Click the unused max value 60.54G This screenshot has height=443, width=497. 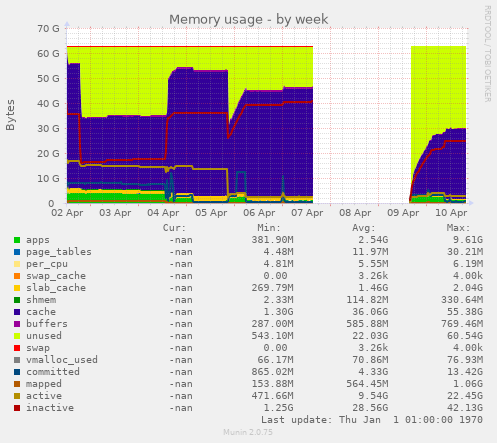point(465,336)
